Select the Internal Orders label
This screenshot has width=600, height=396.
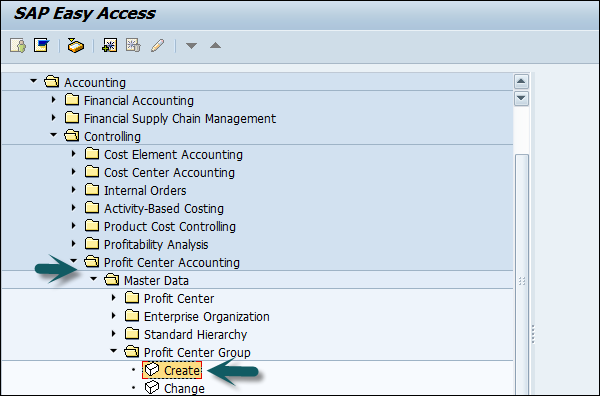[145, 191]
